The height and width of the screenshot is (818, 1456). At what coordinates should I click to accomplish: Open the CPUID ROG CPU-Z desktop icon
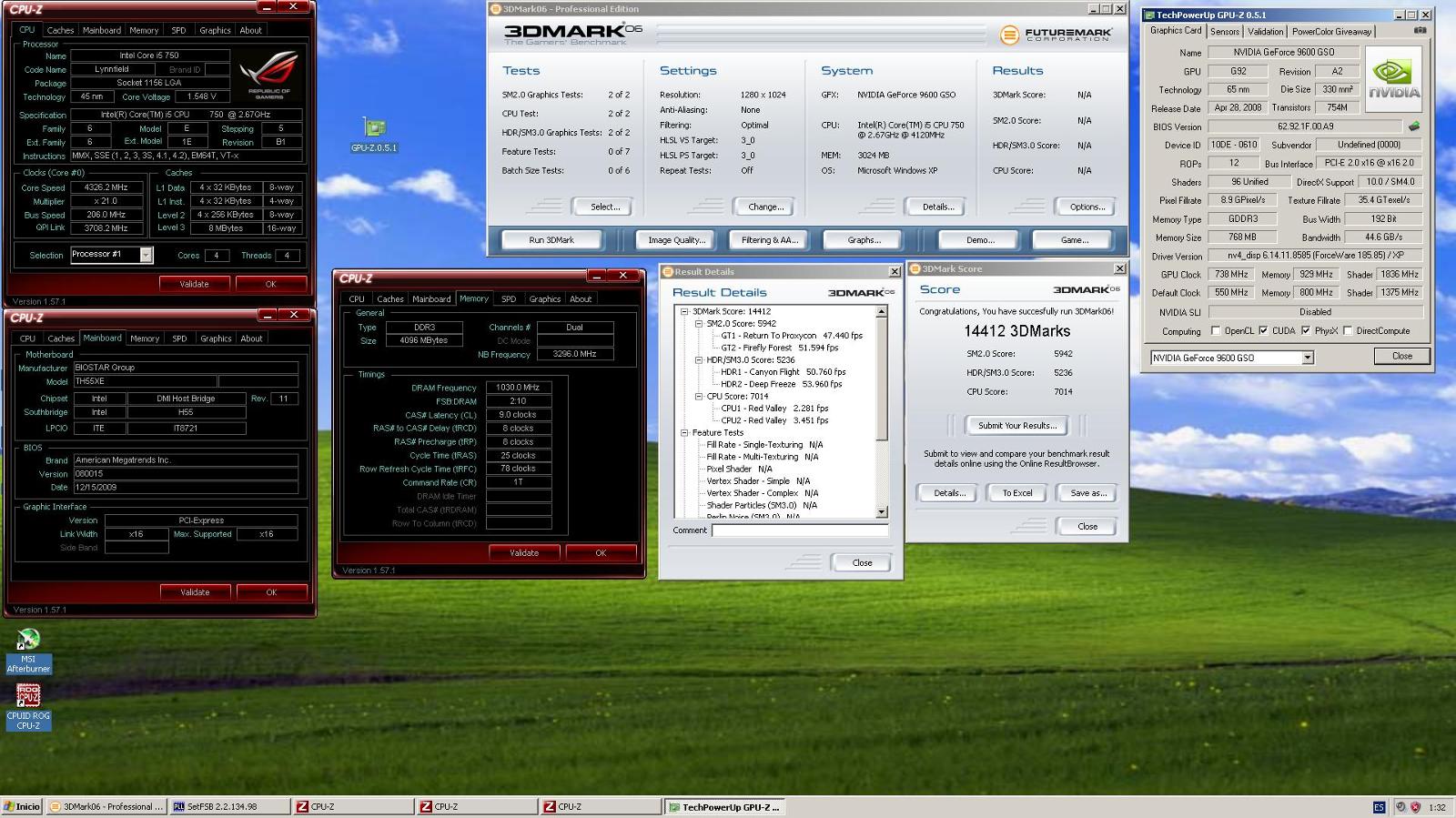point(29,707)
